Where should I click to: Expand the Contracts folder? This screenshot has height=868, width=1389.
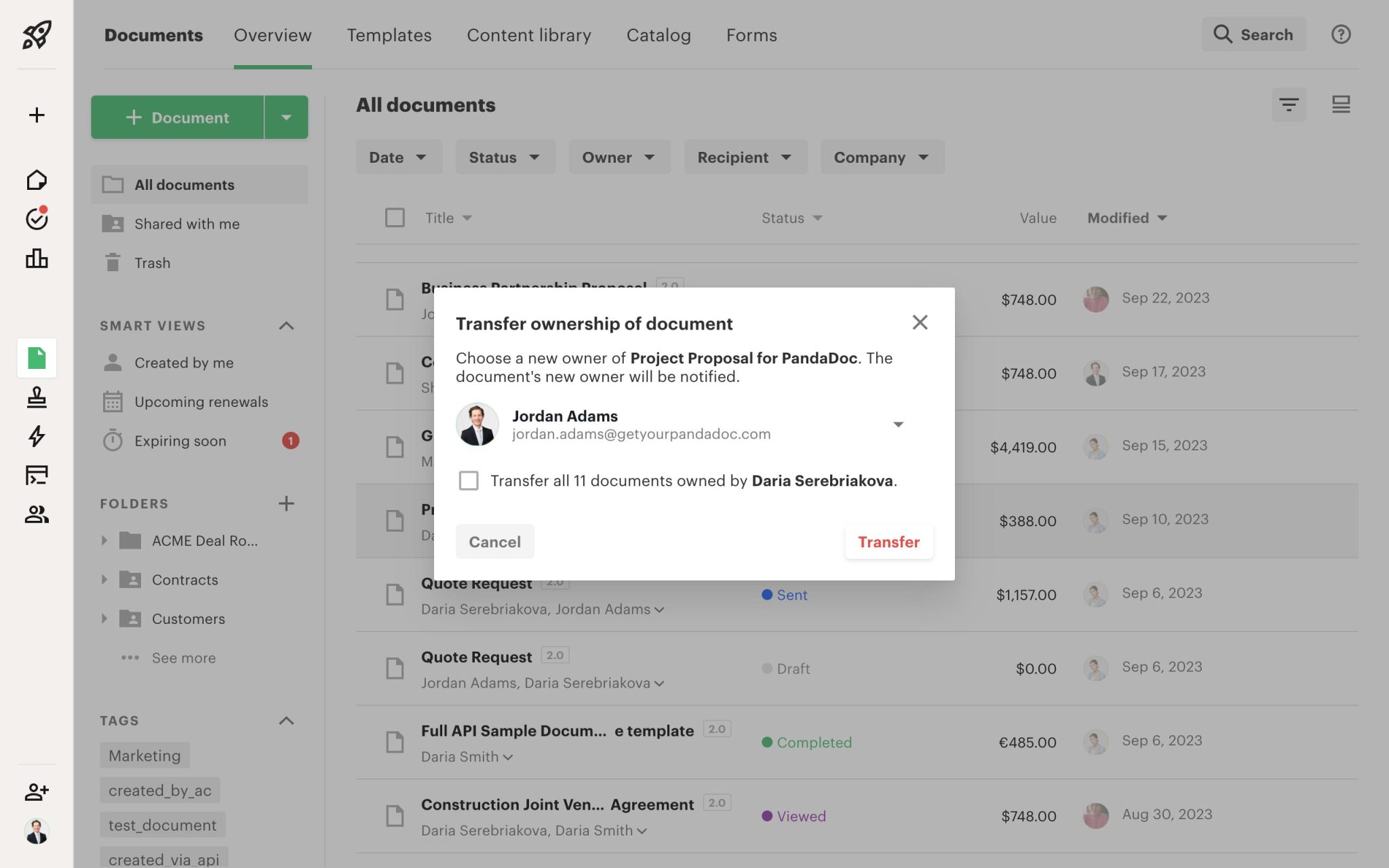tap(104, 580)
